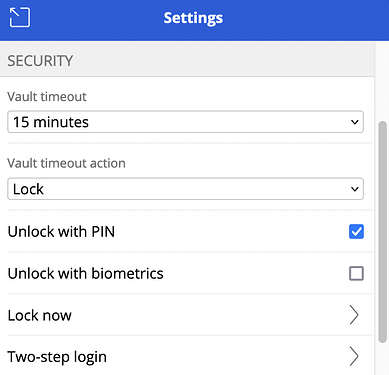Click the arrow on the 15 minutes selector
Viewport: 389px width, 375px height.
[355, 122]
